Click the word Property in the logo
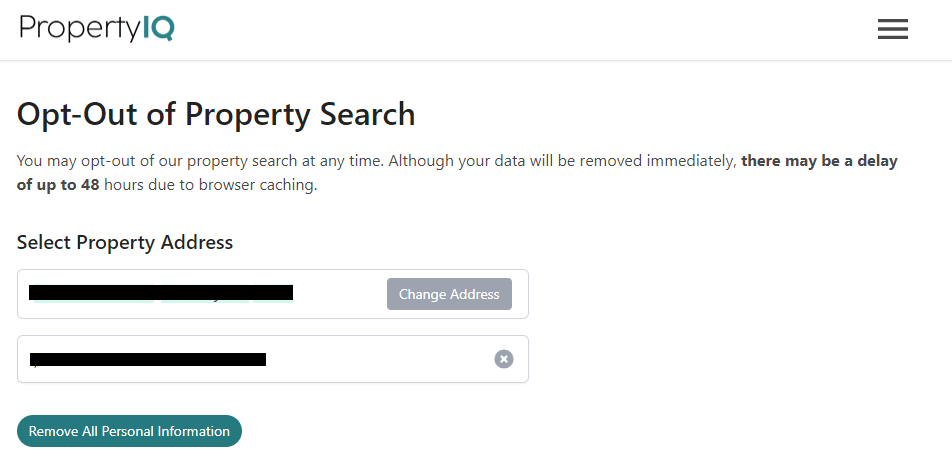The width and height of the screenshot is (952, 474). point(80,28)
